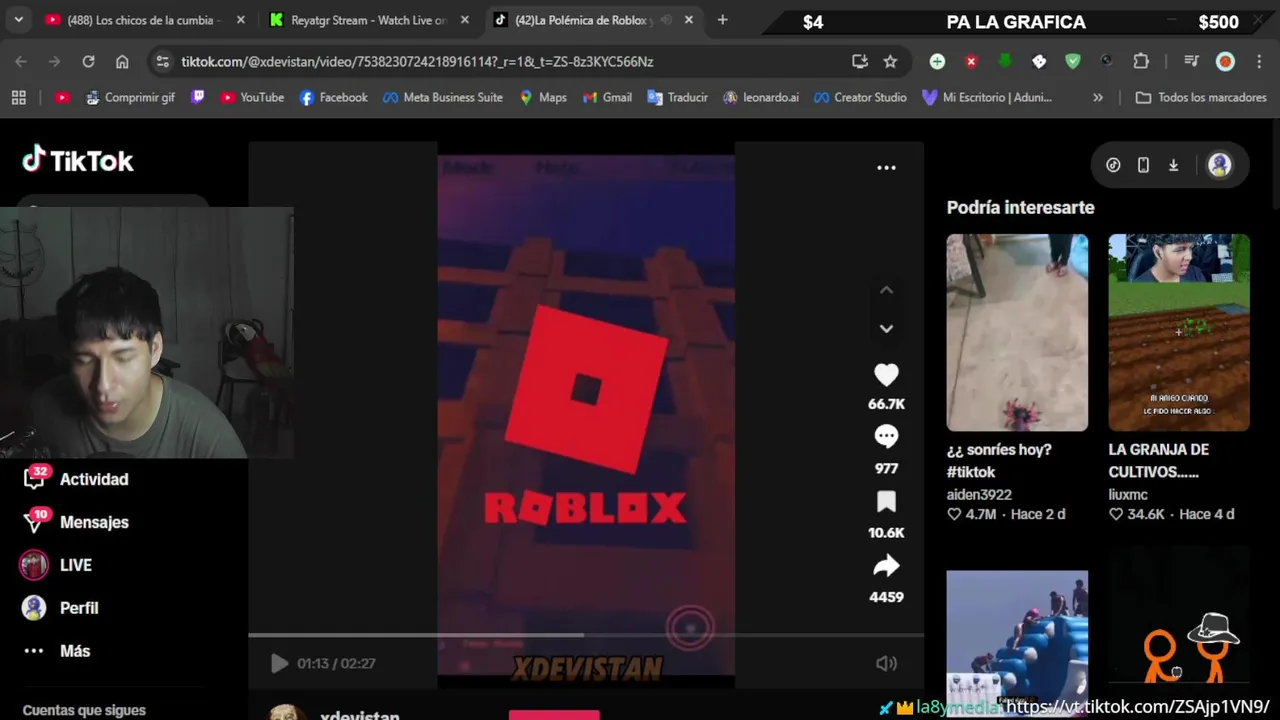Open Mensajes in the sidebar
The width and height of the screenshot is (1280, 720).
tap(75, 522)
